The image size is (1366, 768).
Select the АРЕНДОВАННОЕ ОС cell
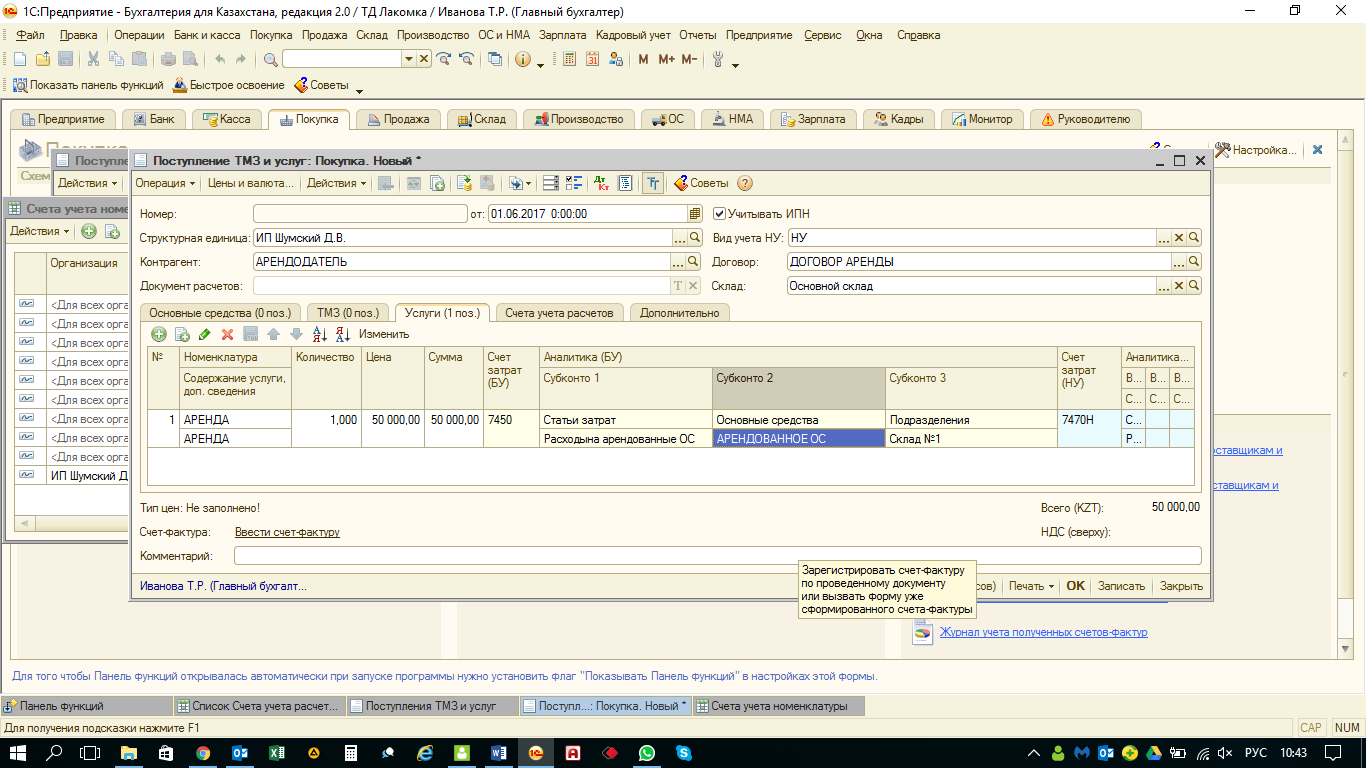click(x=799, y=438)
